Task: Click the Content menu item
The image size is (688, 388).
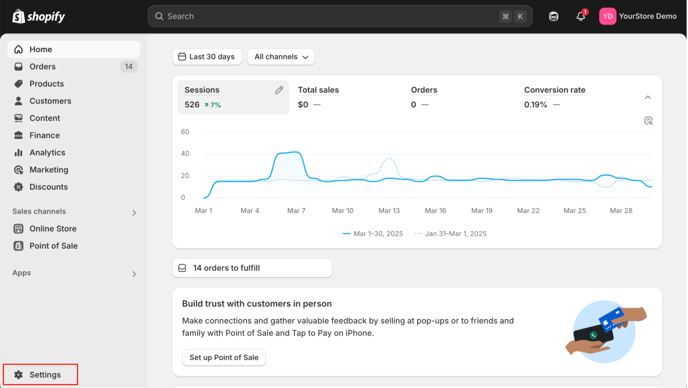Action: pos(74,118)
